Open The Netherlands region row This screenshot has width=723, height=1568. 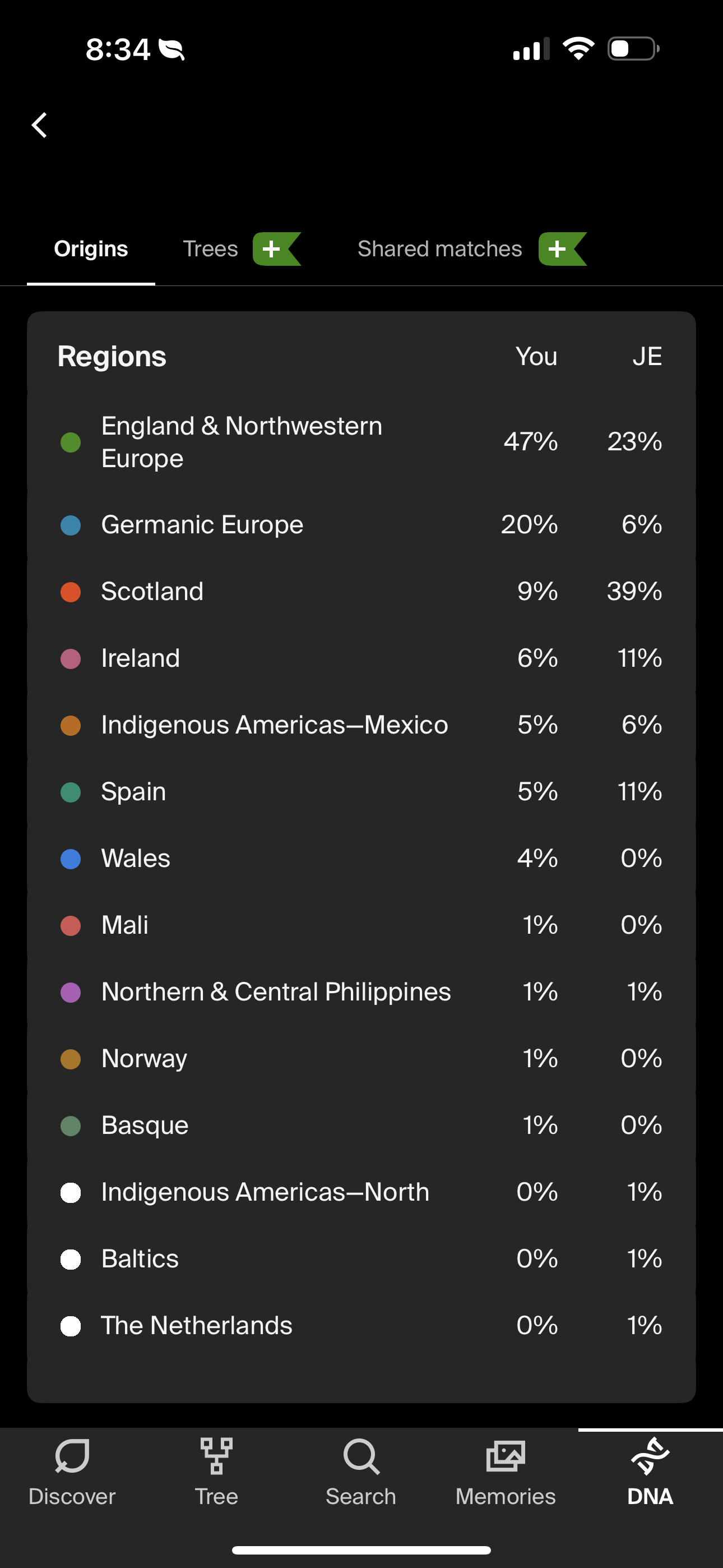coord(361,1326)
